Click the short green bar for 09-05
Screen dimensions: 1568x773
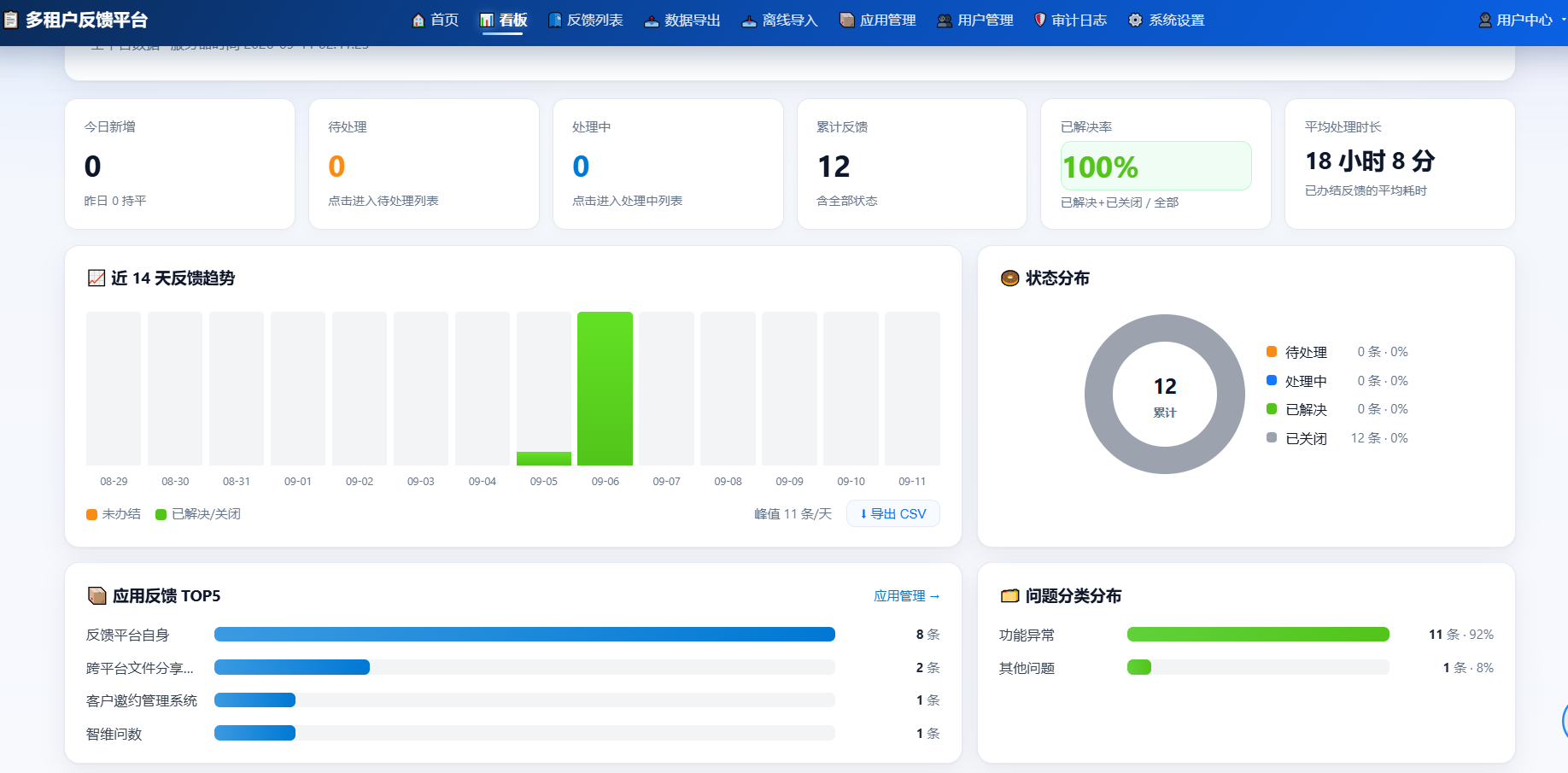(544, 459)
